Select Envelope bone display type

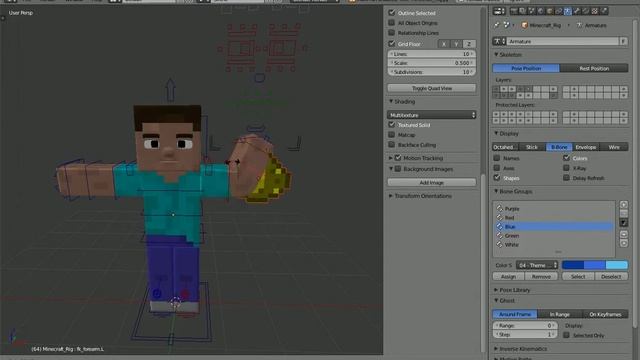(586, 147)
